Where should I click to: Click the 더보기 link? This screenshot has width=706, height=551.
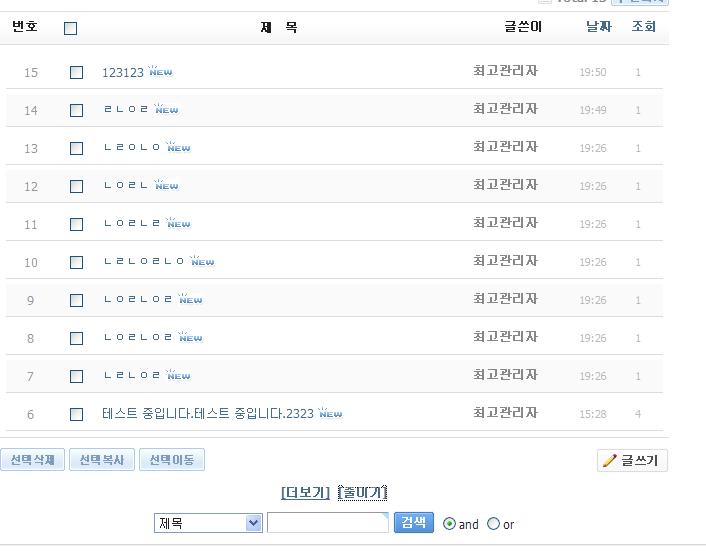pyautogui.click(x=305, y=492)
